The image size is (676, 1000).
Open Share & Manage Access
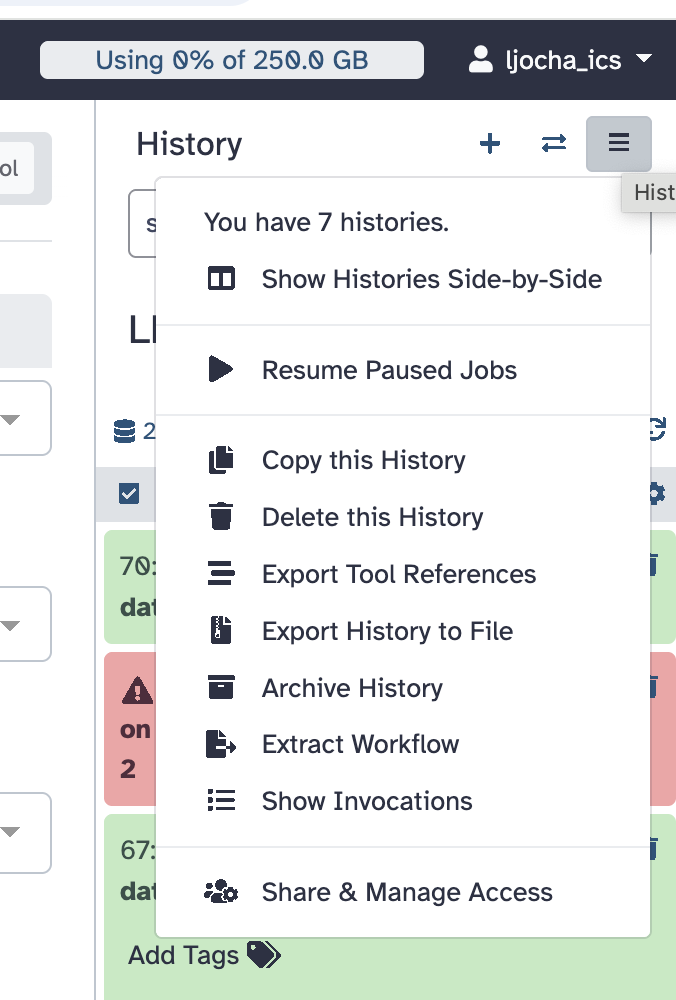click(x=407, y=892)
